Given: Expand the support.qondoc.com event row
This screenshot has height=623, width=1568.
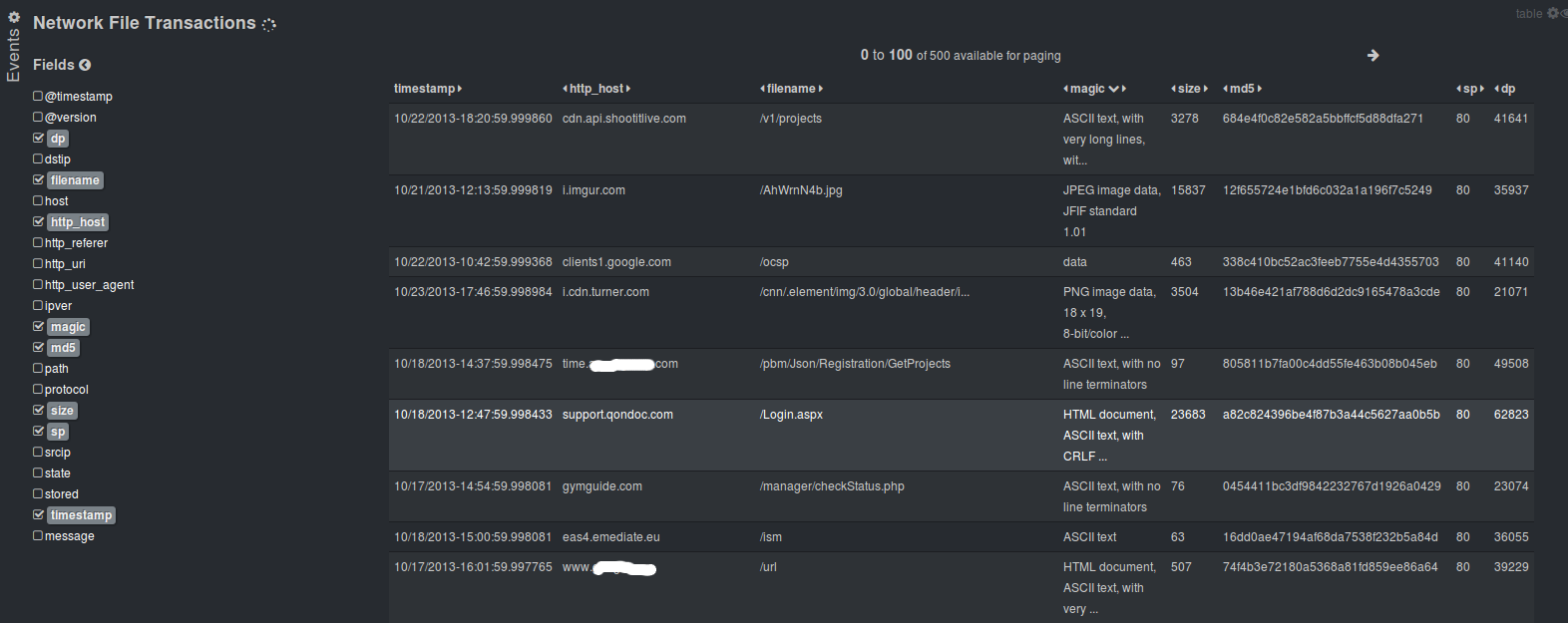Looking at the screenshot, I should tap(617, 415).
